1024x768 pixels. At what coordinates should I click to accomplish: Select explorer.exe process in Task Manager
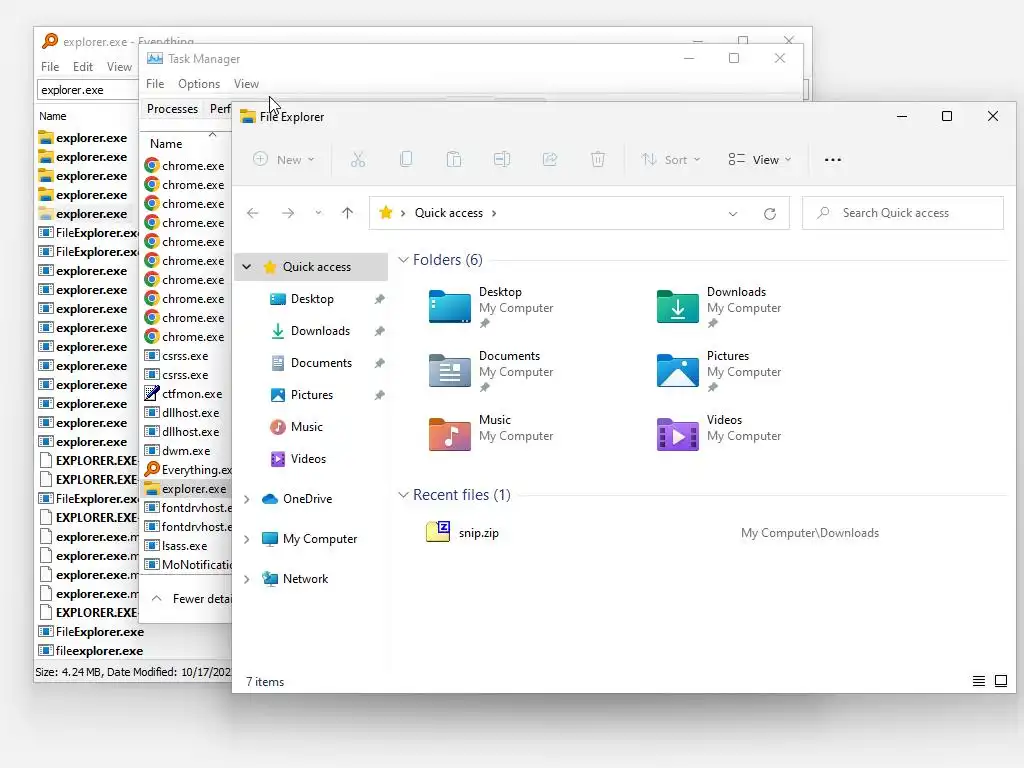[187, 489]
